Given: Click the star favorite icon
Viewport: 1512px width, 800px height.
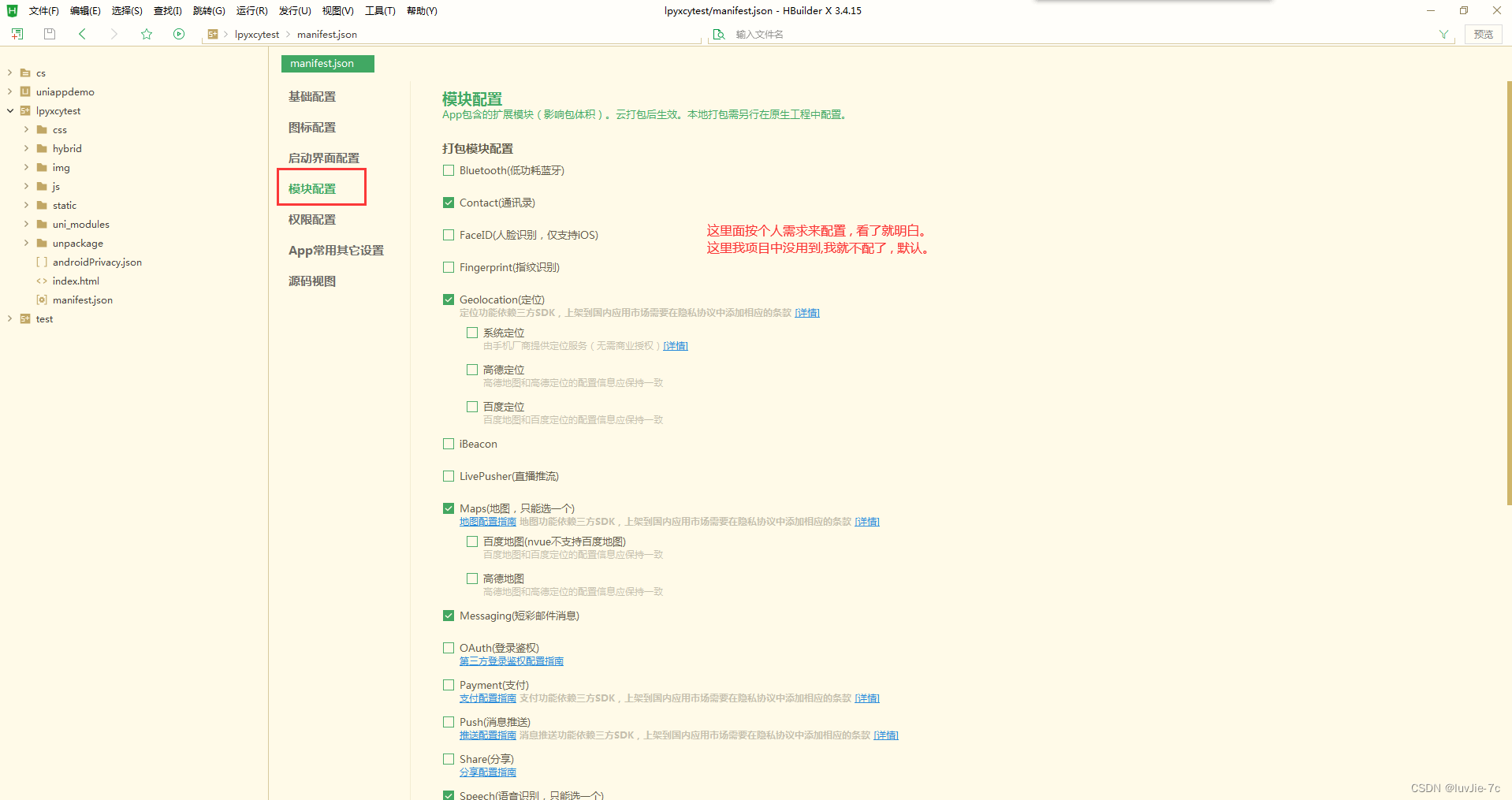Looking at the screenshot, I should click(x=147, y=34).
